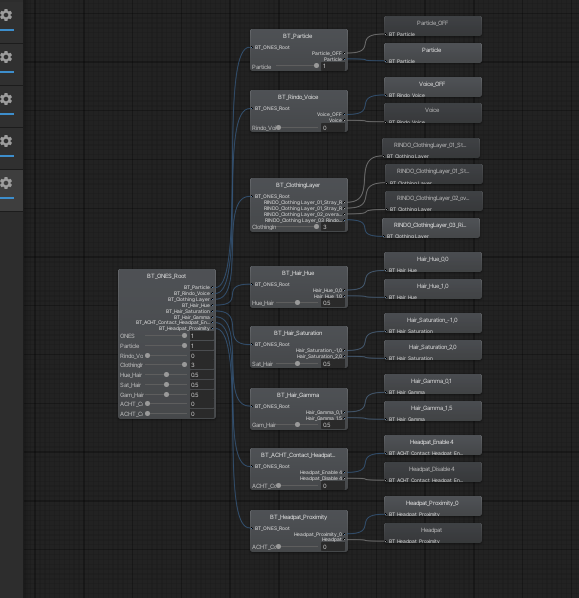
Task: Select the Voice_OFF motion node
Action: [x=433, y=87]
